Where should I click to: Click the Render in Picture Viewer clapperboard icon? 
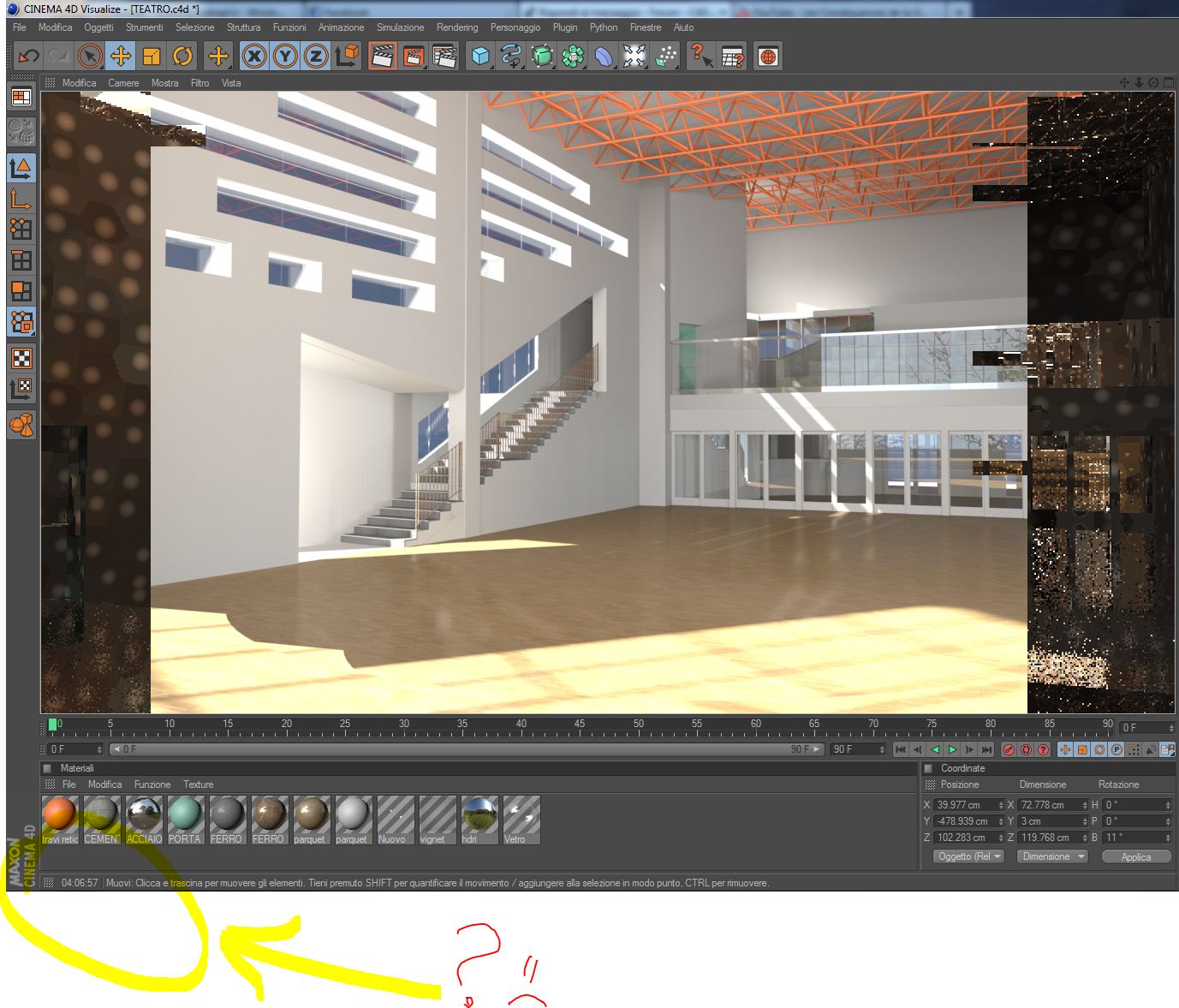[414, 57]
